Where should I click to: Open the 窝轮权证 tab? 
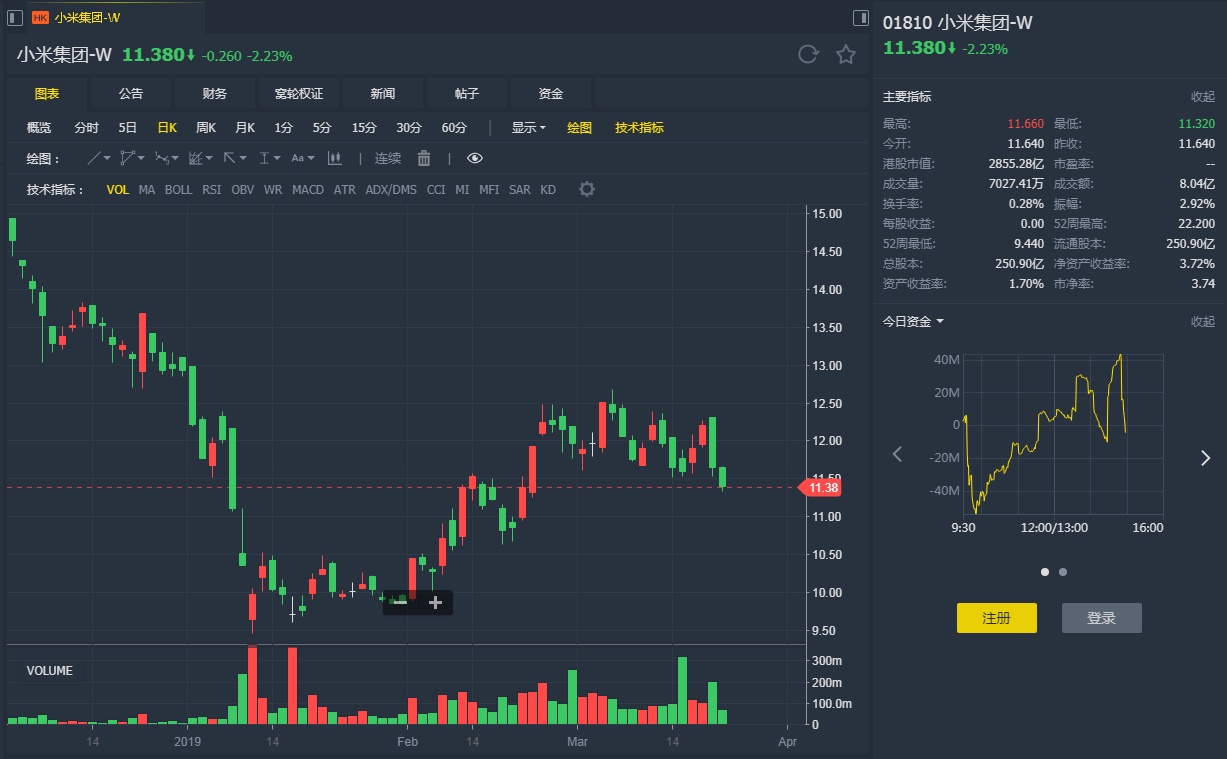(298, 93)
